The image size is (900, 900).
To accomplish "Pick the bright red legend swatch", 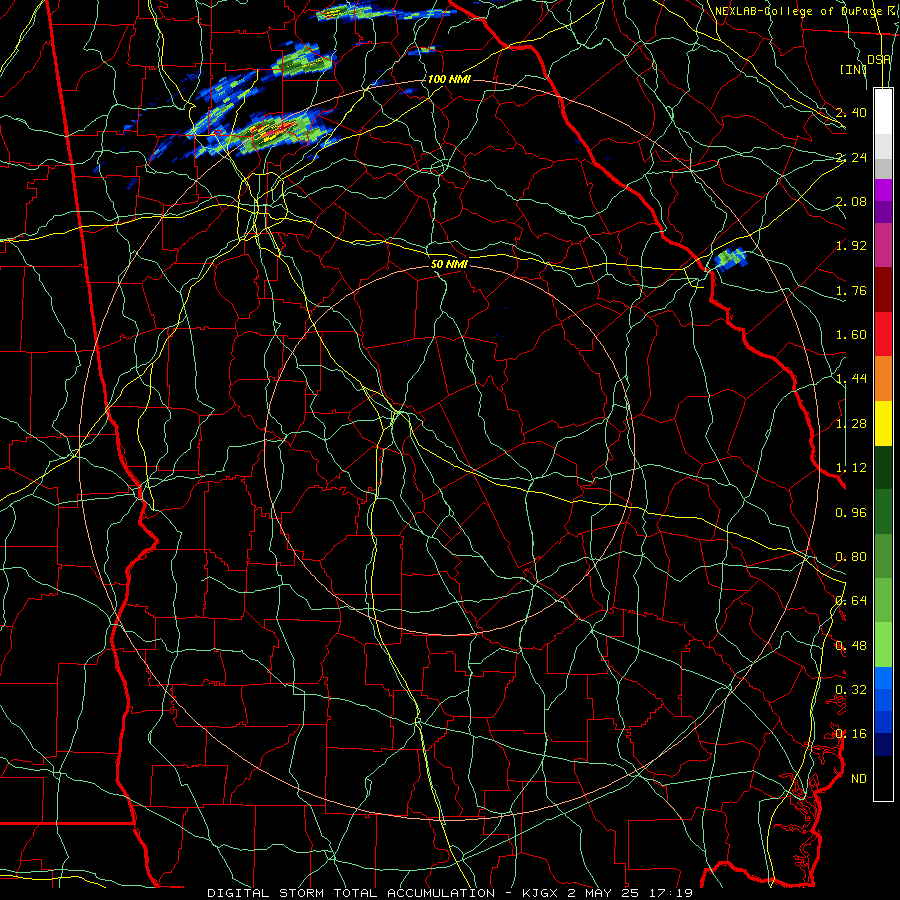I will tap(883, 334).
